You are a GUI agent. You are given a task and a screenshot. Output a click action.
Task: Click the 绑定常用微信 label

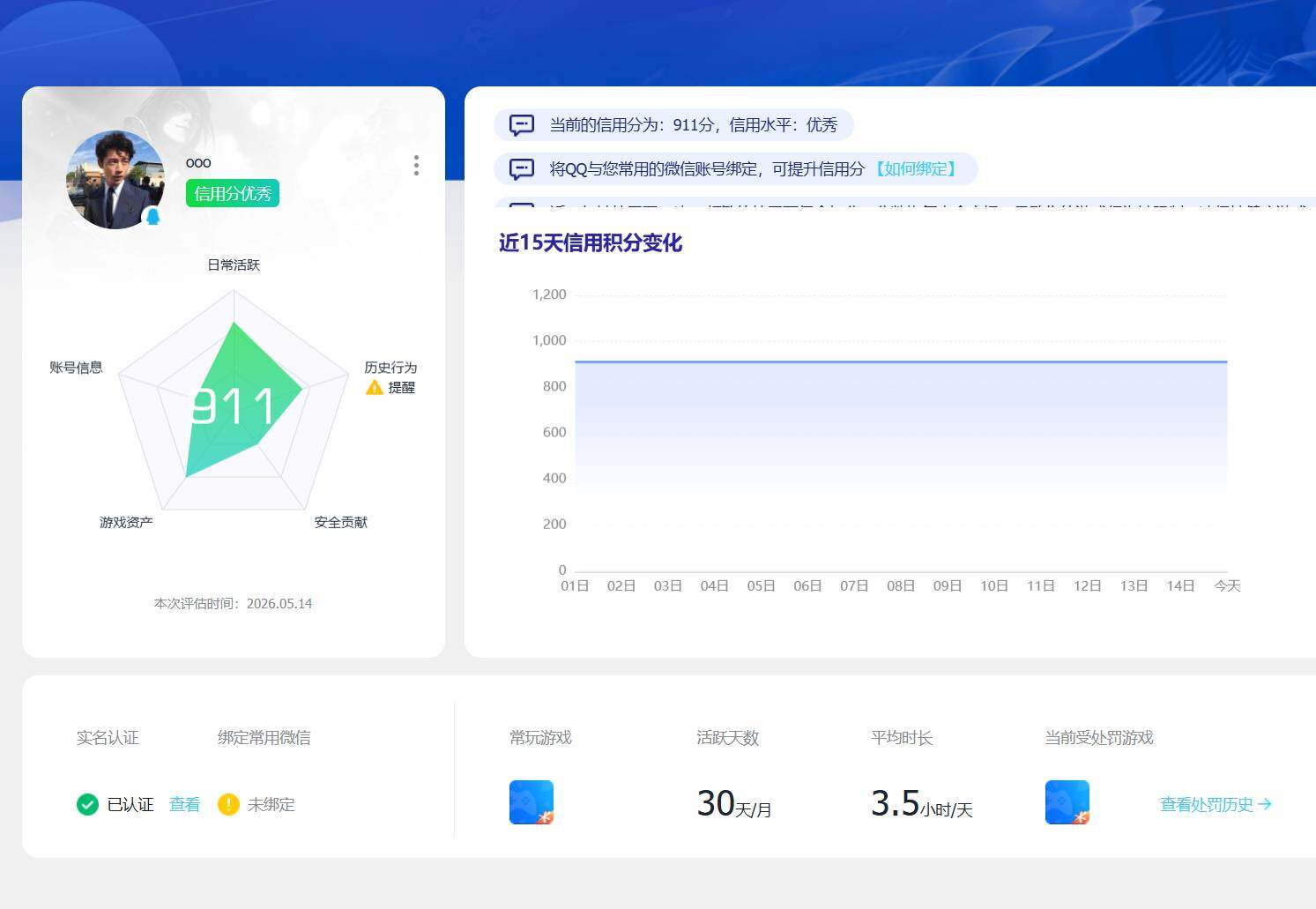pos(264,737)
